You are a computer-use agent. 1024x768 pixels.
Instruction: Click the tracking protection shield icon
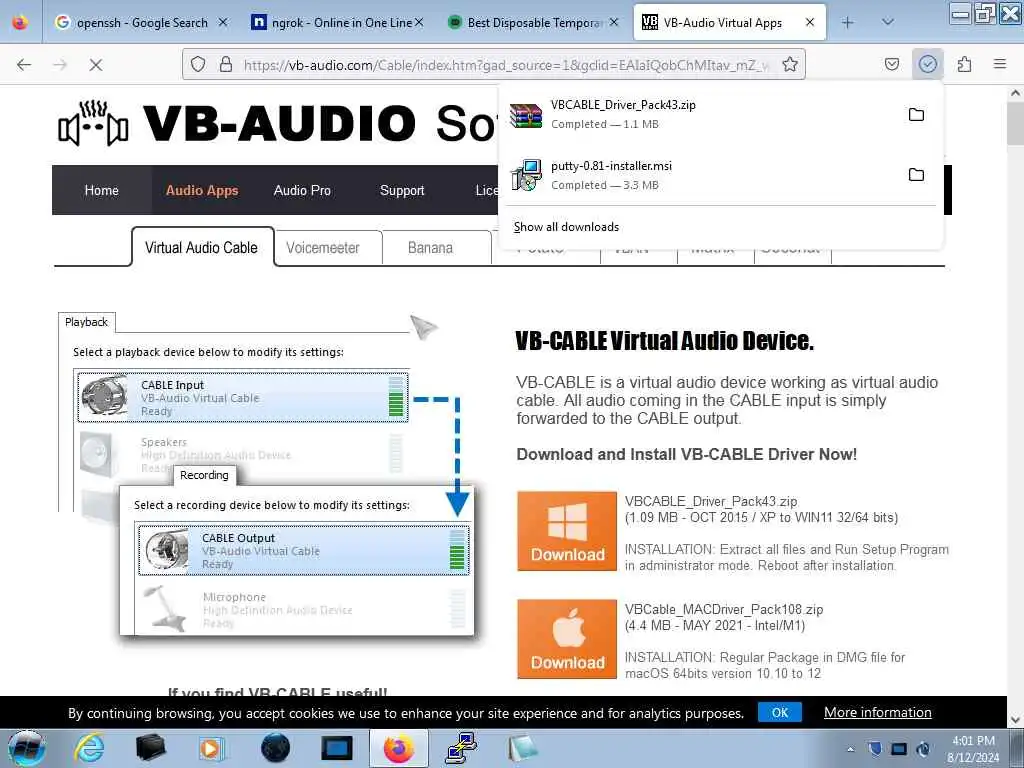(x=198, y=64)
